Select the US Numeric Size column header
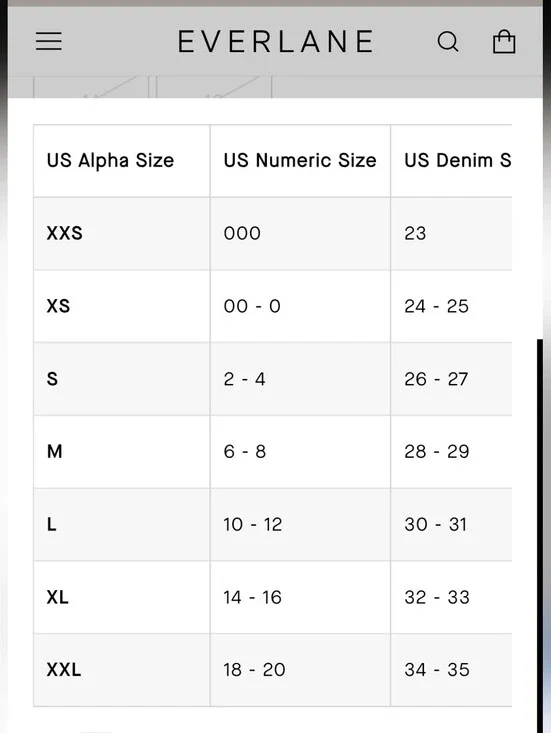The height and width of the screenshot is (733, 551). coord(301,161)
